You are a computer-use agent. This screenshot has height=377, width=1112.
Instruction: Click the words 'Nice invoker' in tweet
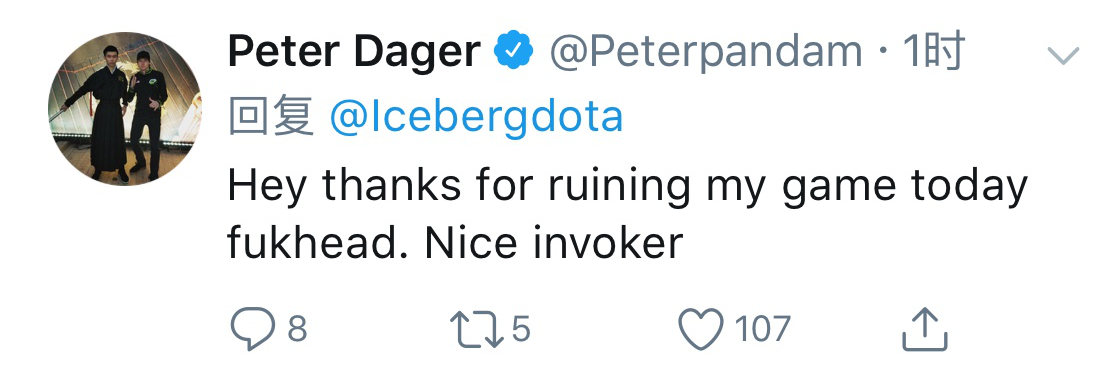coord(553,243)
